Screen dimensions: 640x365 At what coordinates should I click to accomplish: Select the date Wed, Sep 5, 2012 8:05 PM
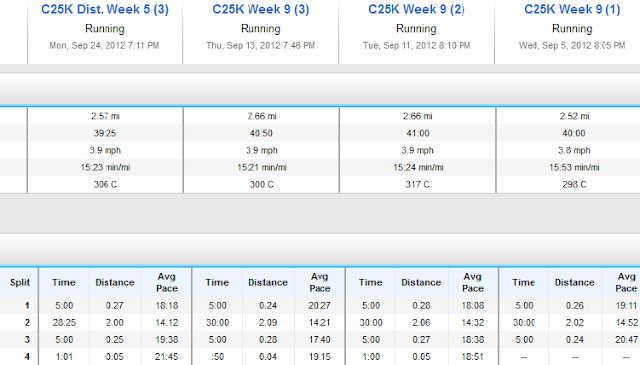(x=572, y=45)
